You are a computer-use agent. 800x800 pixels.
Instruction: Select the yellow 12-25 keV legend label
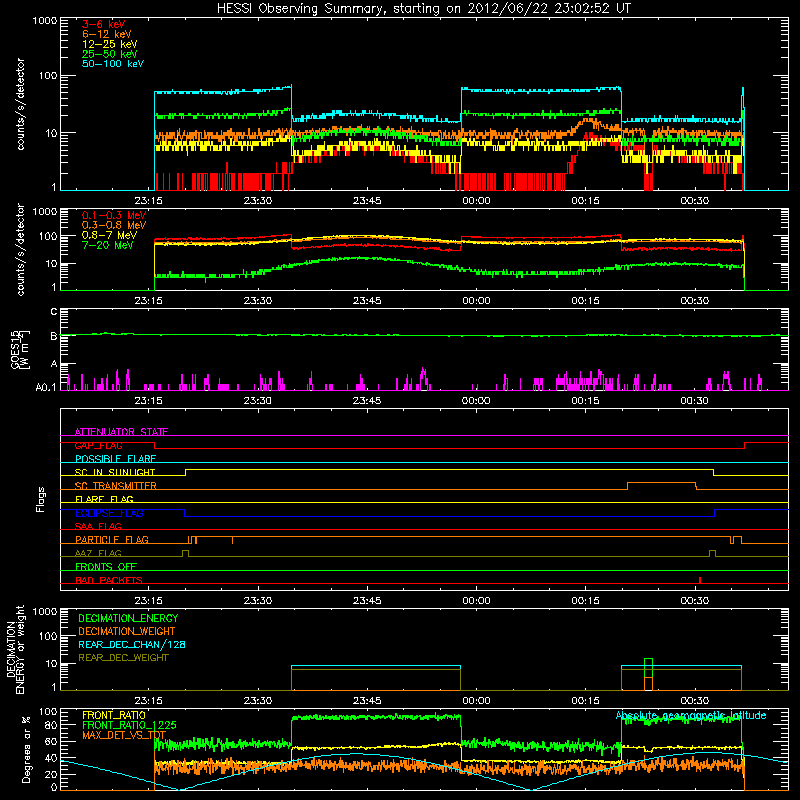tap(110, 44)
